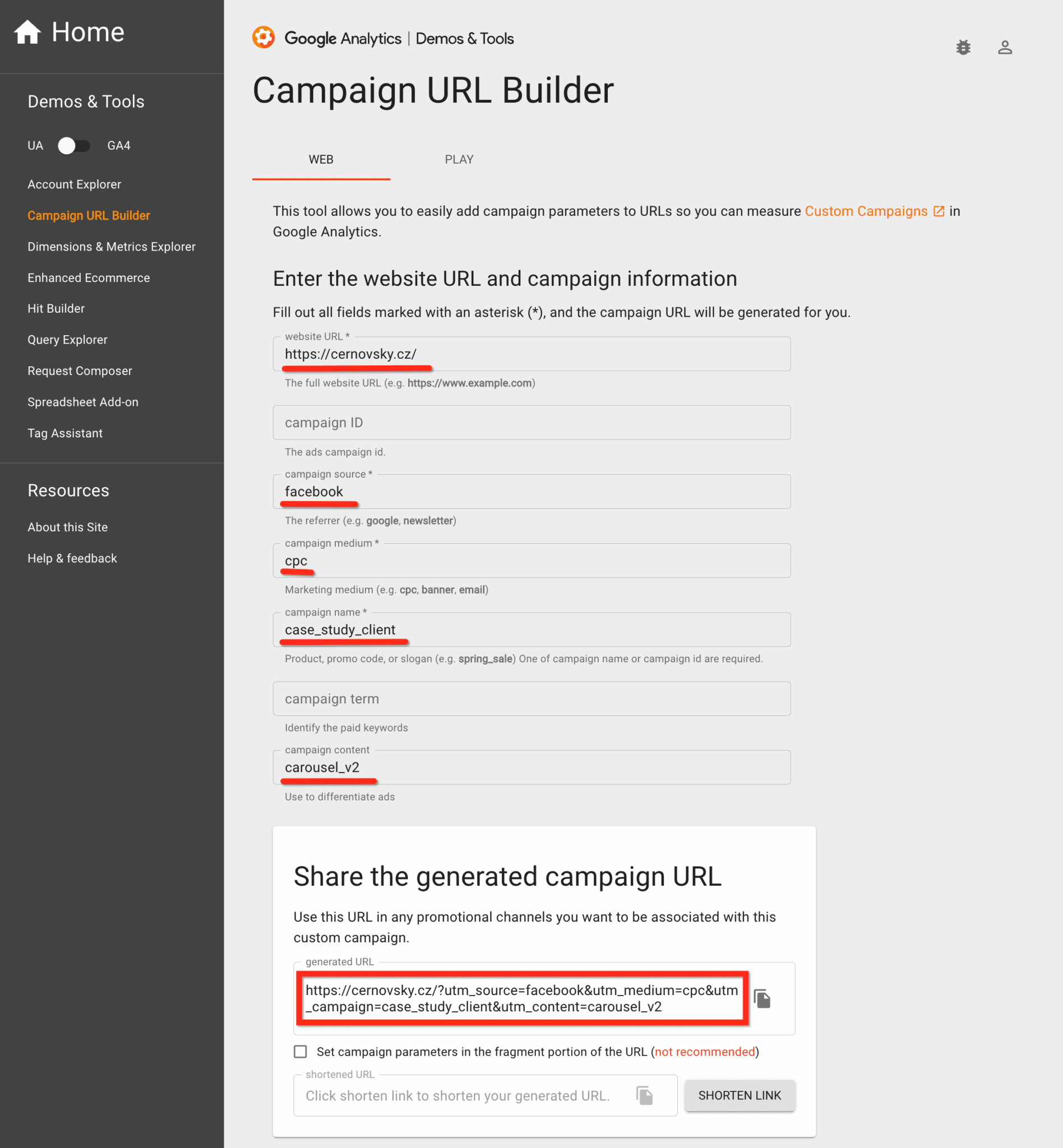Open the bug report icon
This screenshot has width=1063, height=1148.
[963, 47]
